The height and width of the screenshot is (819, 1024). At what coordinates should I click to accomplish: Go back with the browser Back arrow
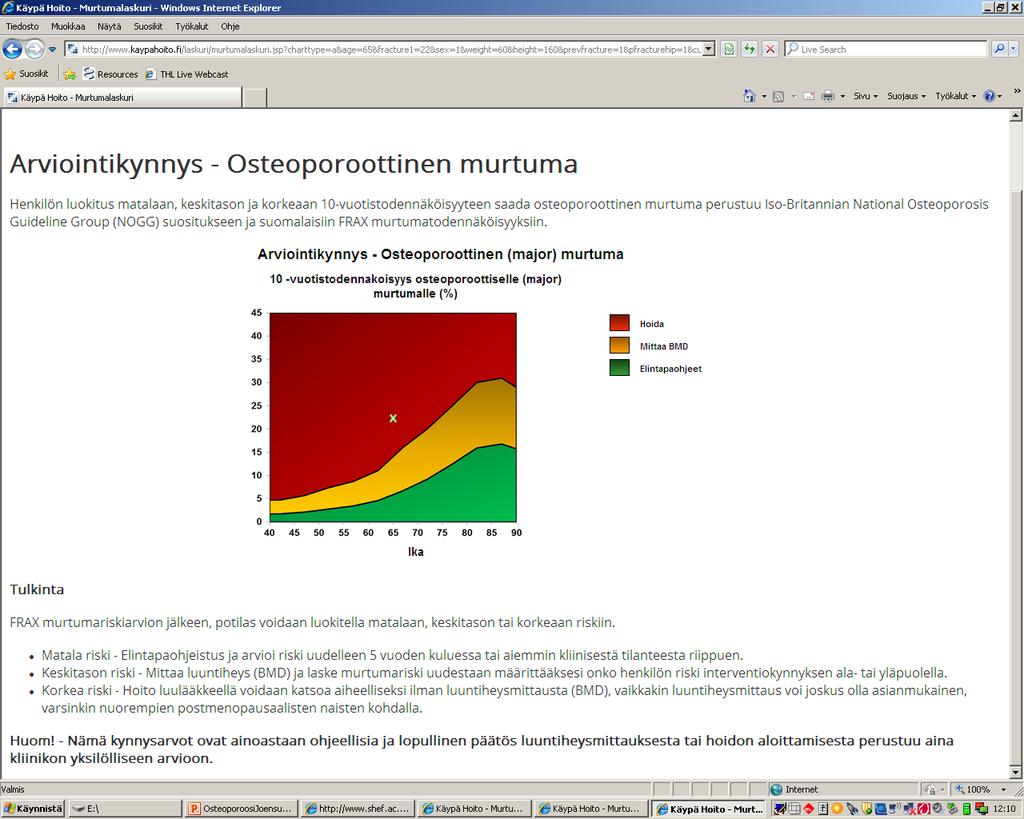pos(12,49)
